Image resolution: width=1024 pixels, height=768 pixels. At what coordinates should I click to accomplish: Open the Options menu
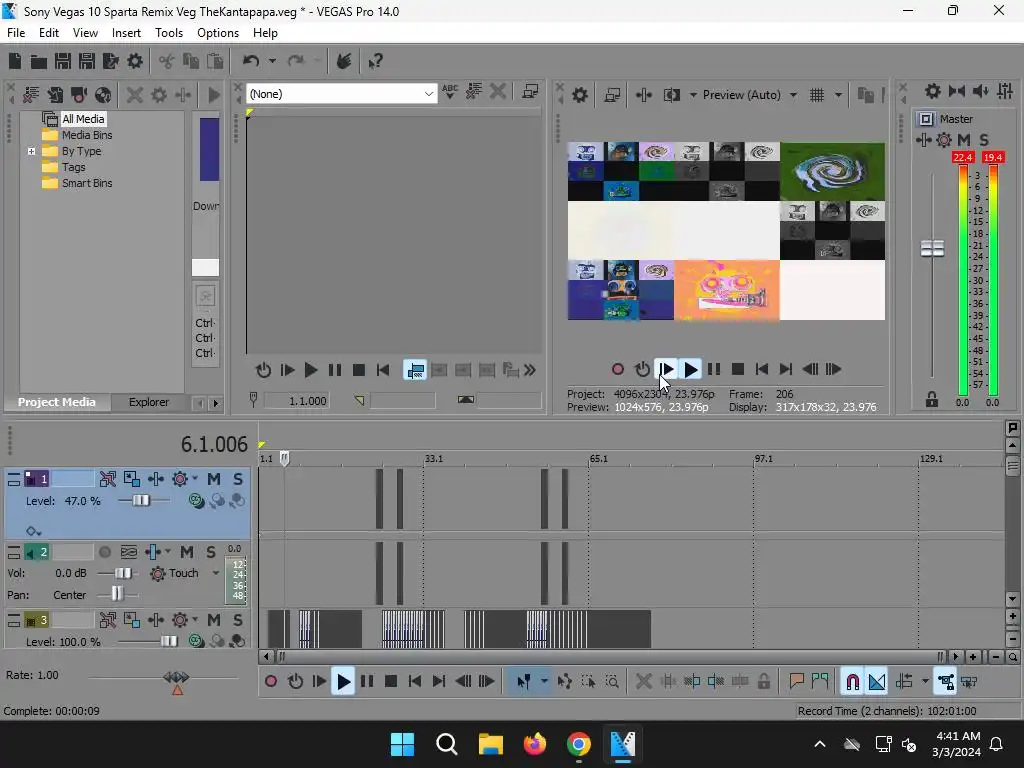point(217,33)
